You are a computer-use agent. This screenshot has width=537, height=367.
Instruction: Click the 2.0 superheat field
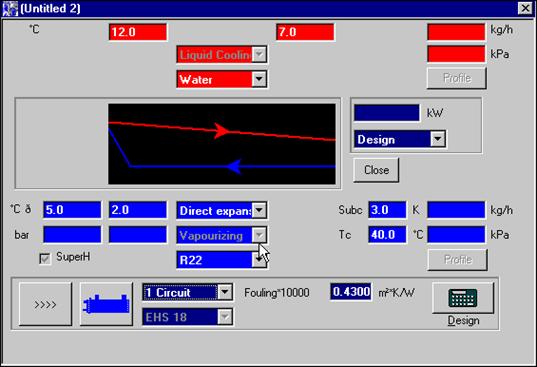pos(138,210)
